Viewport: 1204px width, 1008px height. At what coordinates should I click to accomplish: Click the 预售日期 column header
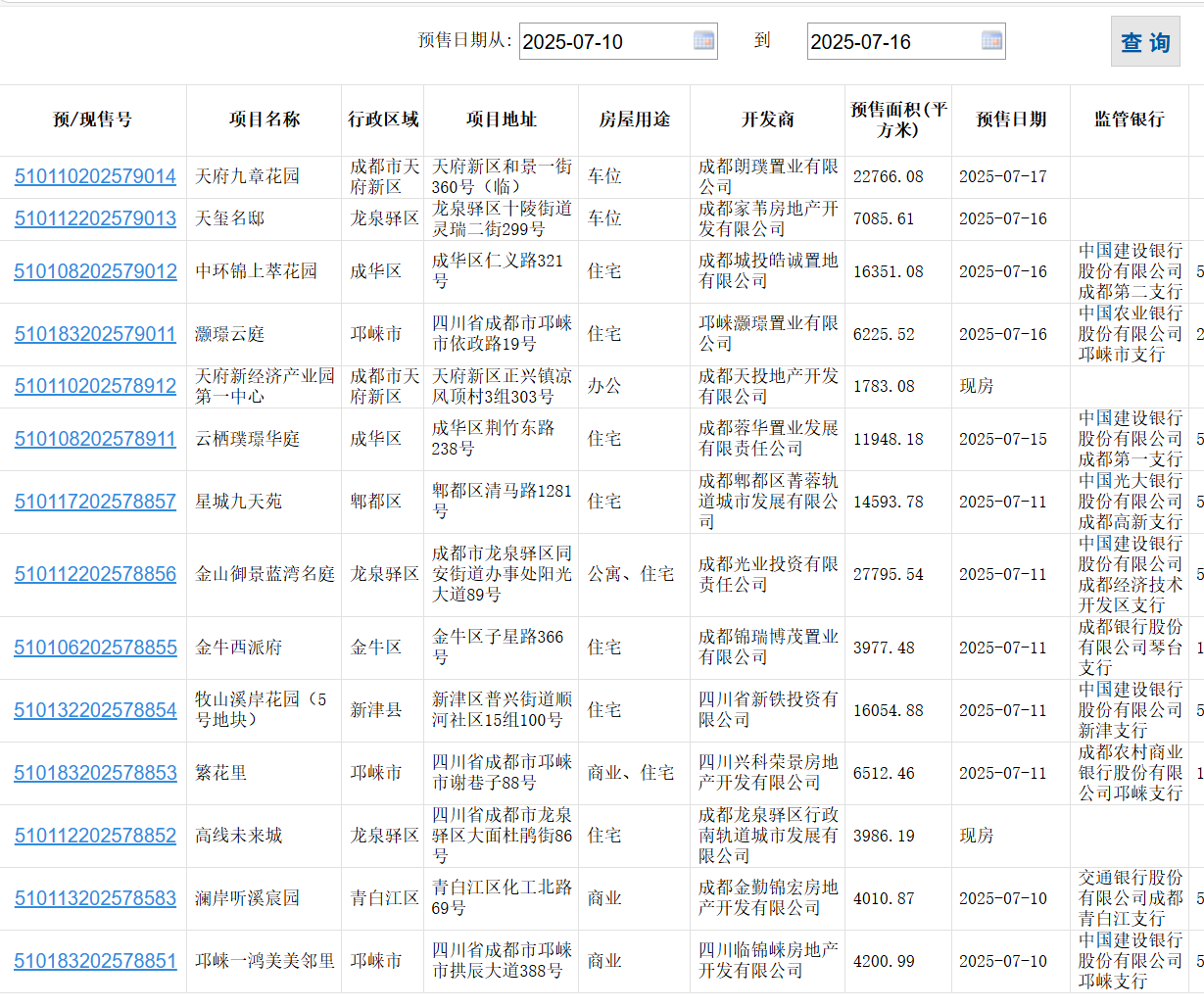(x=1011, y=120)
